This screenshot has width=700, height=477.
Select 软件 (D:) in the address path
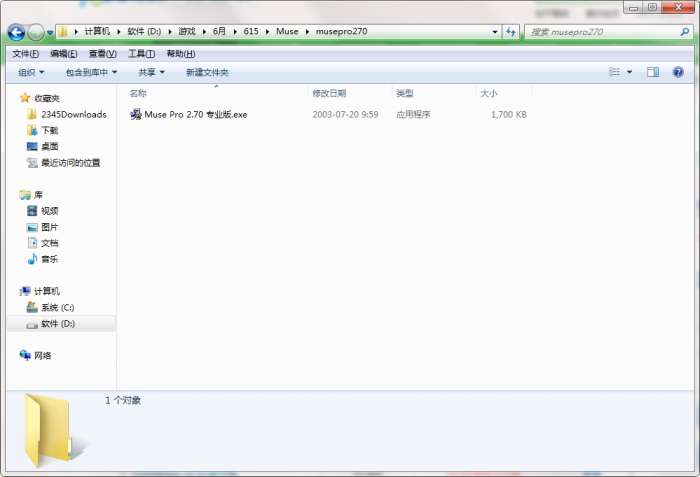click(x=144, y=32)
